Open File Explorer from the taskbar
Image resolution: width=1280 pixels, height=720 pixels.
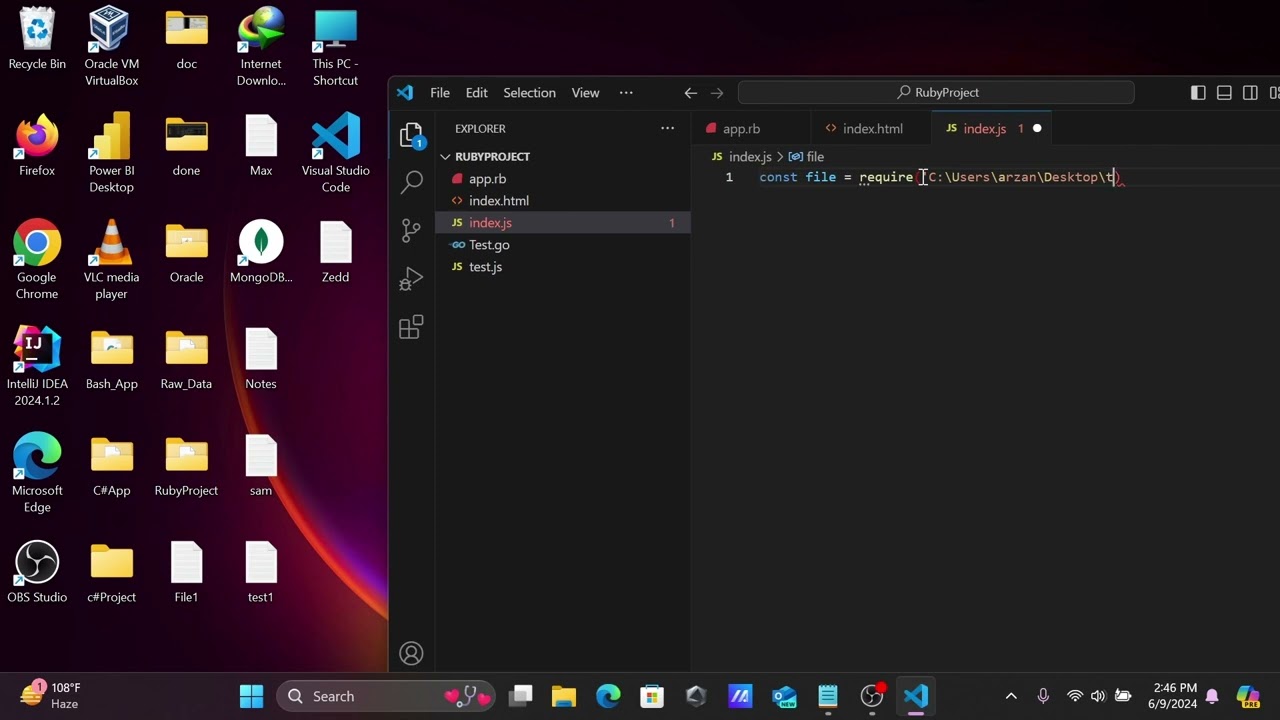[x=563, y=696]
